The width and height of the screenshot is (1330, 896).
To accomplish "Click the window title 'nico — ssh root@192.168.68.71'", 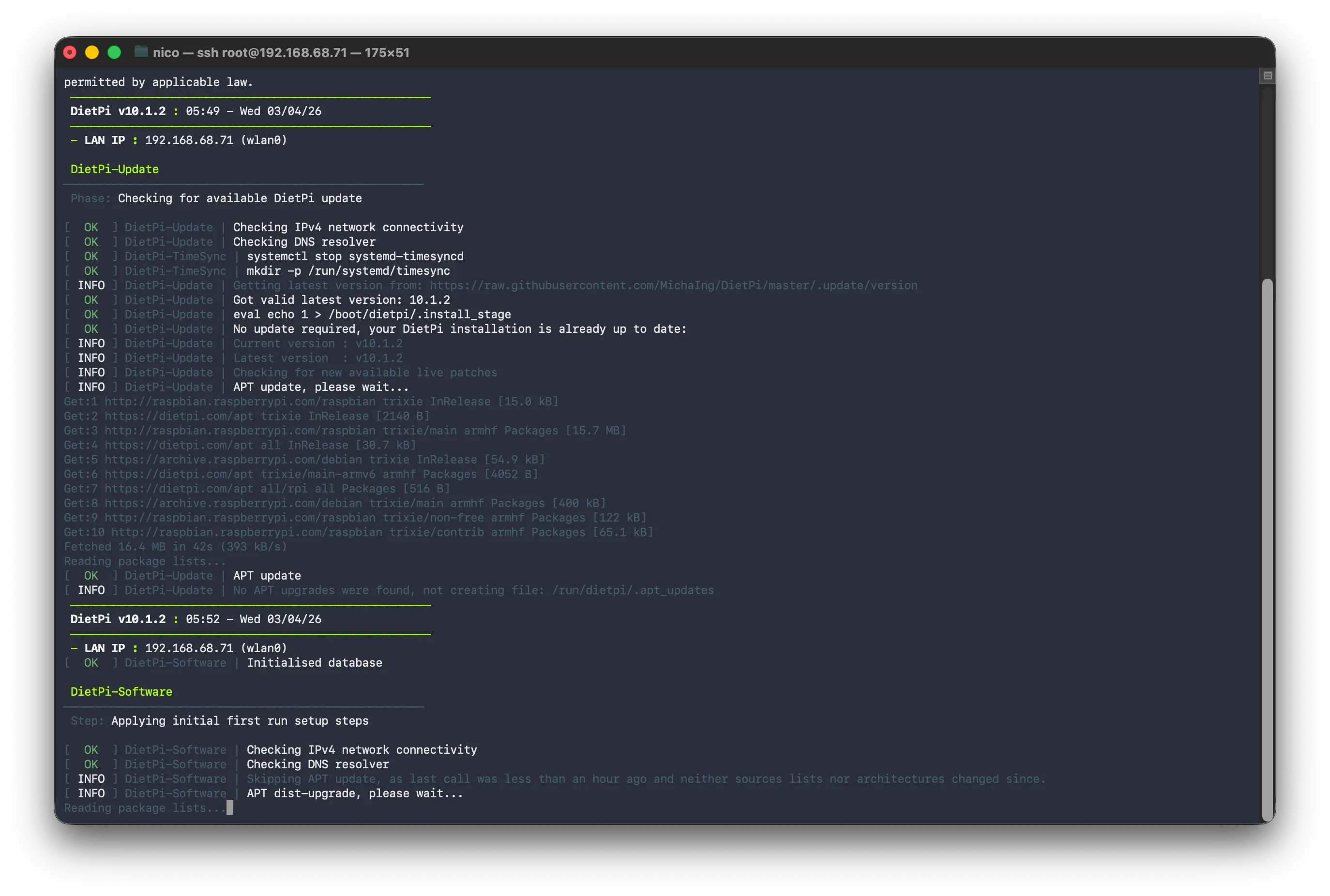I will (250, 53).
